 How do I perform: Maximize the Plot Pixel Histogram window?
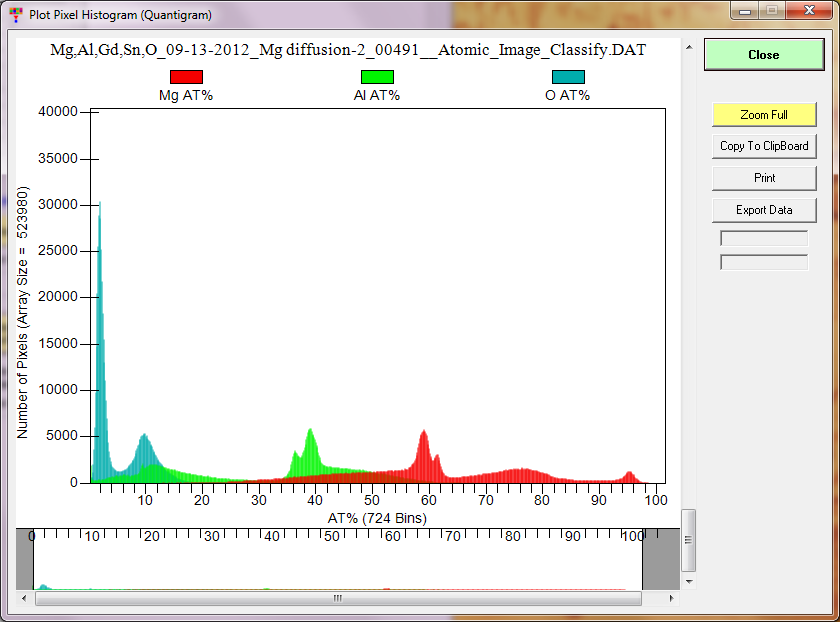[772, 10]
